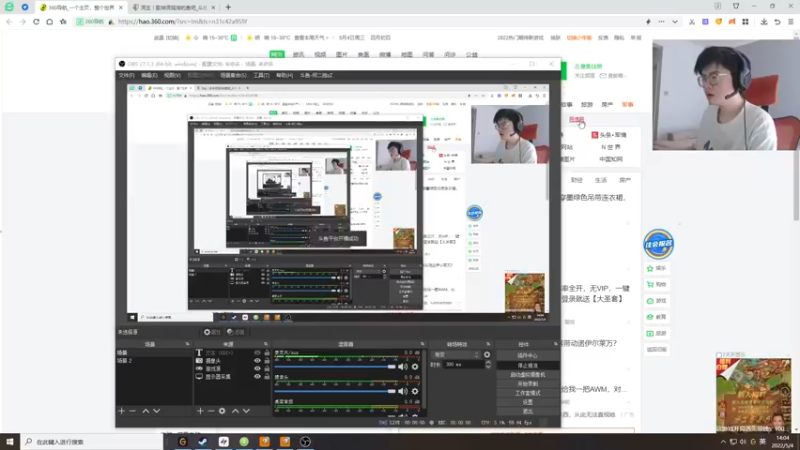The image size is (800, 450).
Task: Reload the browser page
Action: coord(36,21)
